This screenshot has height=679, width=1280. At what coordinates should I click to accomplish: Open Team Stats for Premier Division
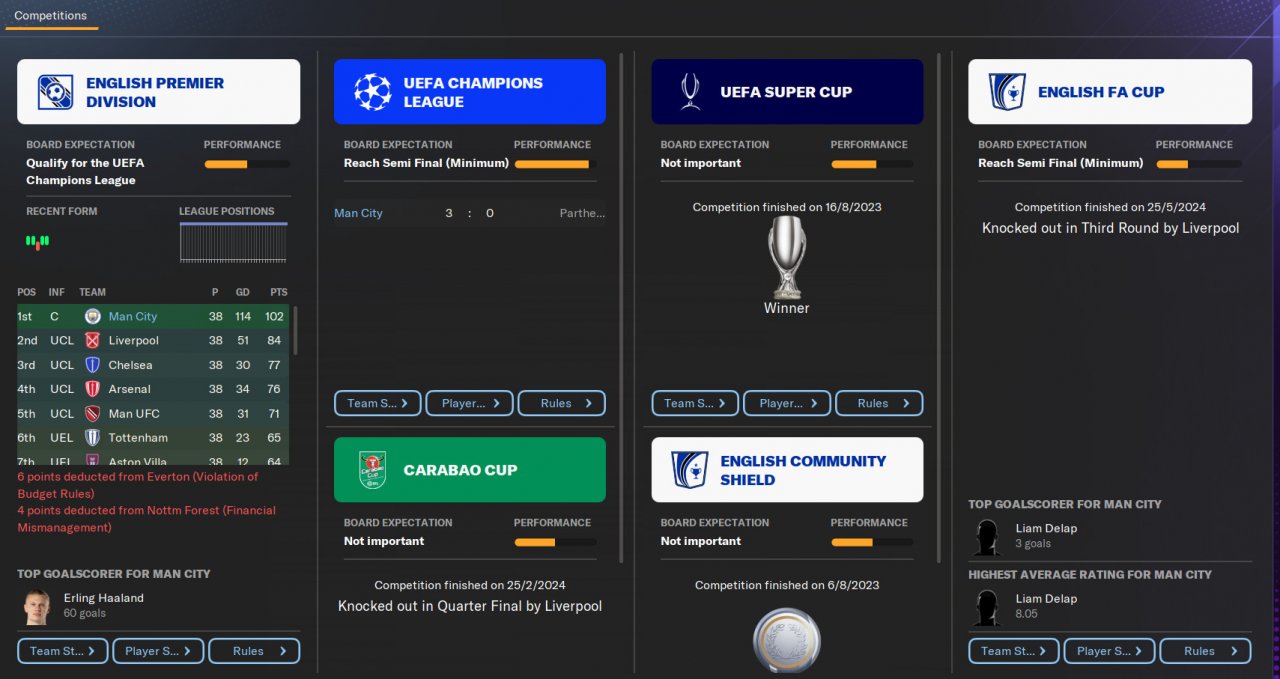click(x=62, y=651)
